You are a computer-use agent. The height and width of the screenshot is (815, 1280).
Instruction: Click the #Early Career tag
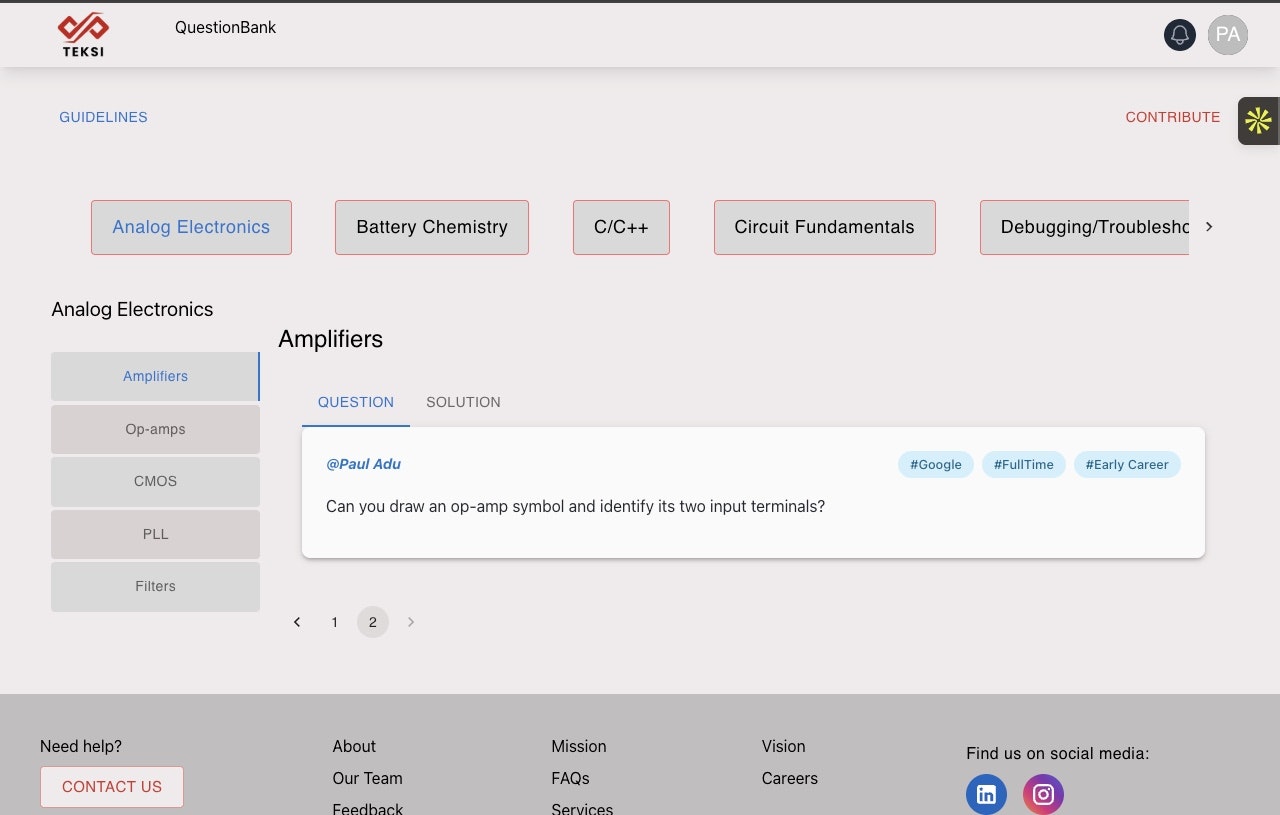point(1127,464)
